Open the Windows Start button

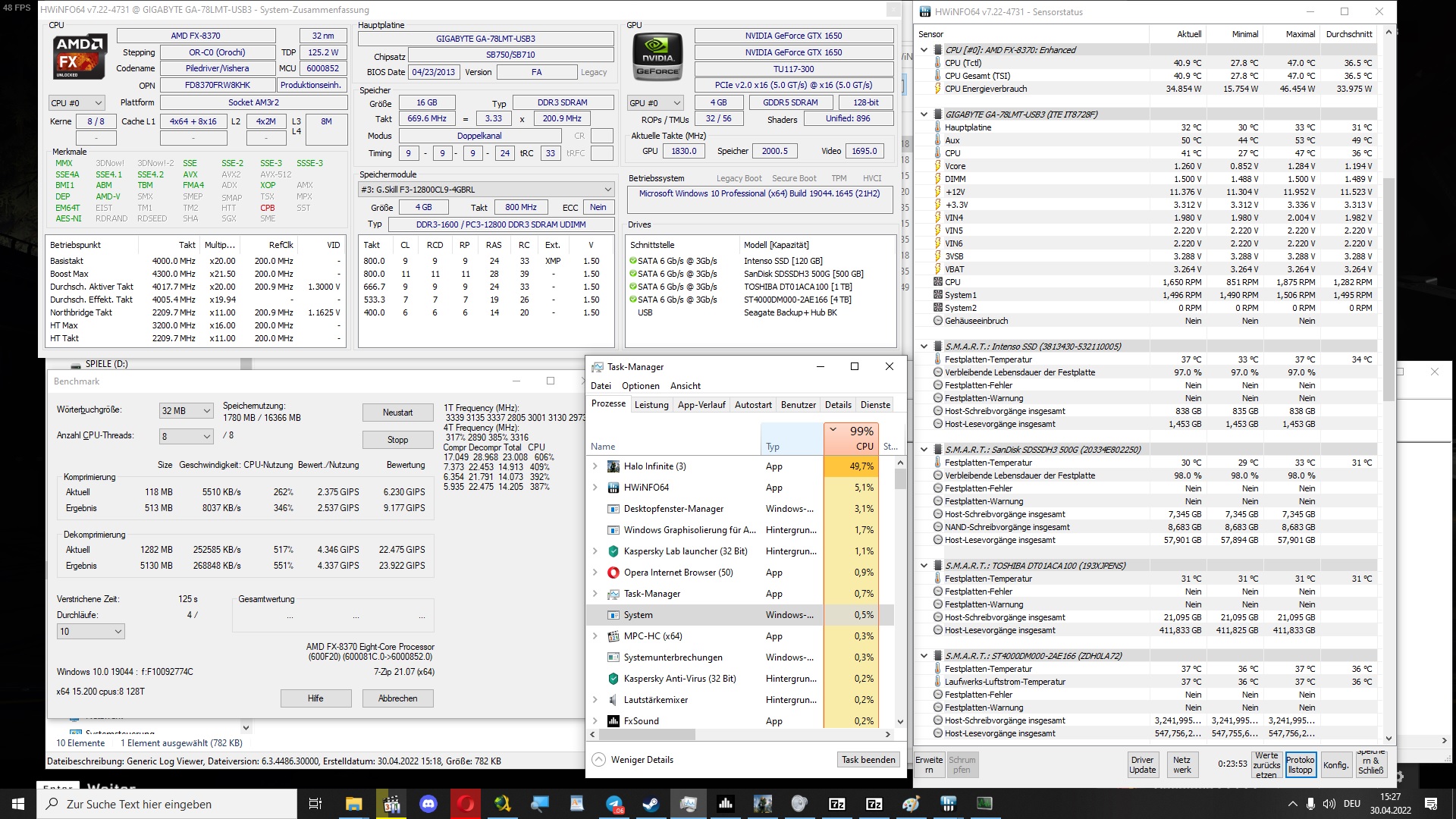[x=18, y=804]
